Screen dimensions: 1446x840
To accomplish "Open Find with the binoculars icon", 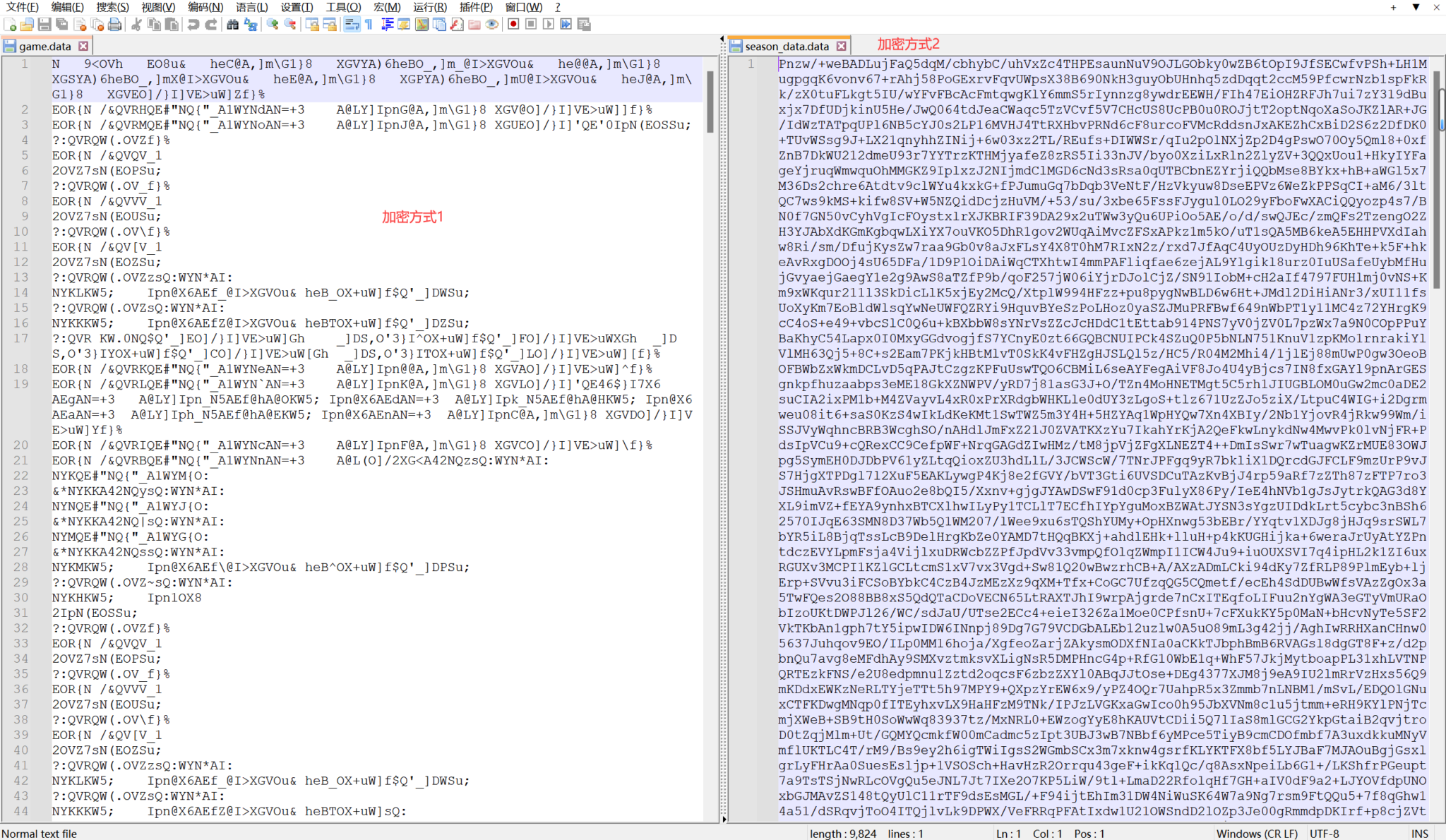I will (x=232, y=25).
